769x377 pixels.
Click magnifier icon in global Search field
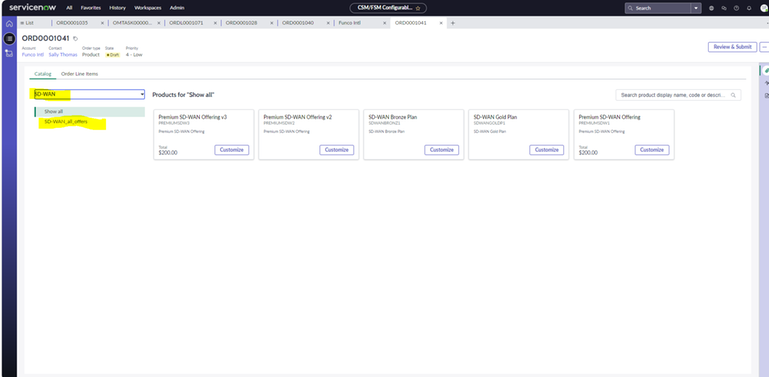631,8
